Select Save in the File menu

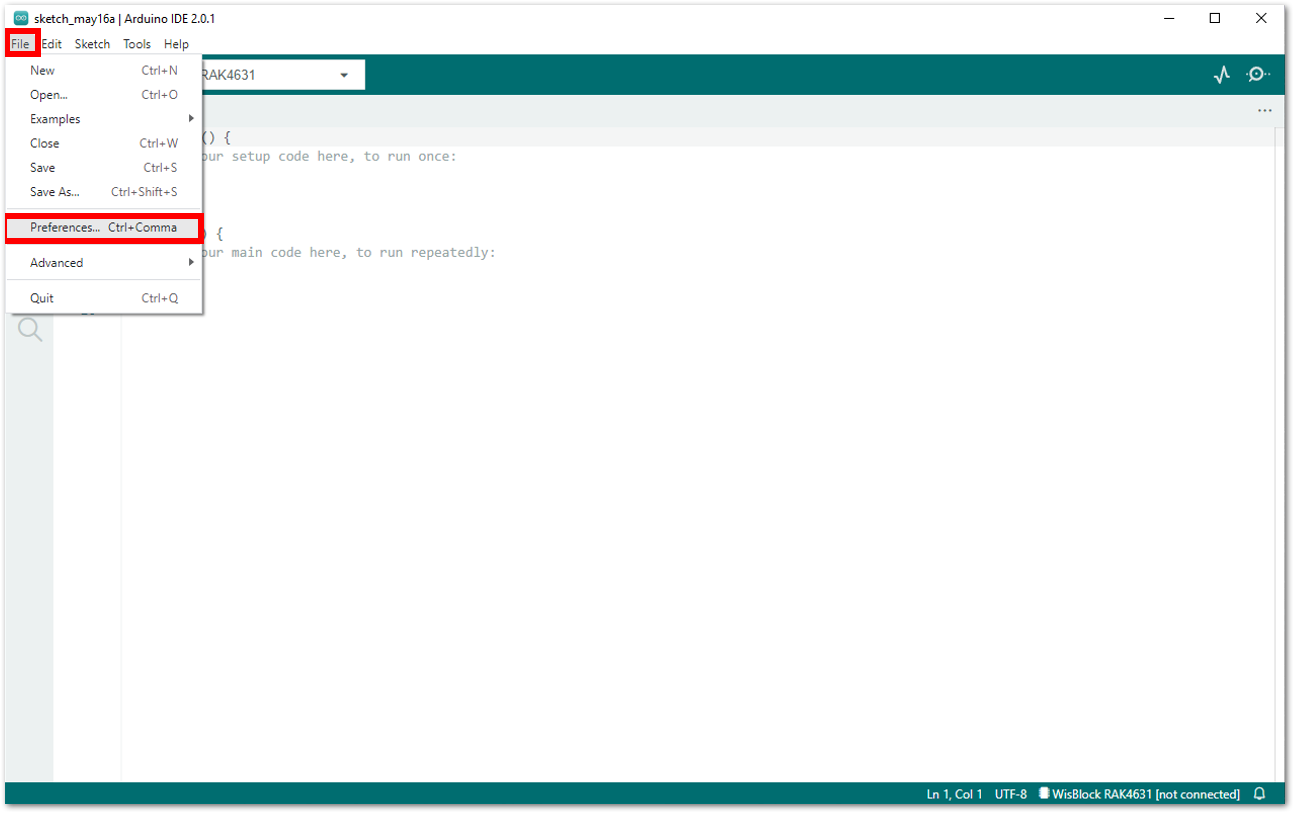tap(104, 168)
